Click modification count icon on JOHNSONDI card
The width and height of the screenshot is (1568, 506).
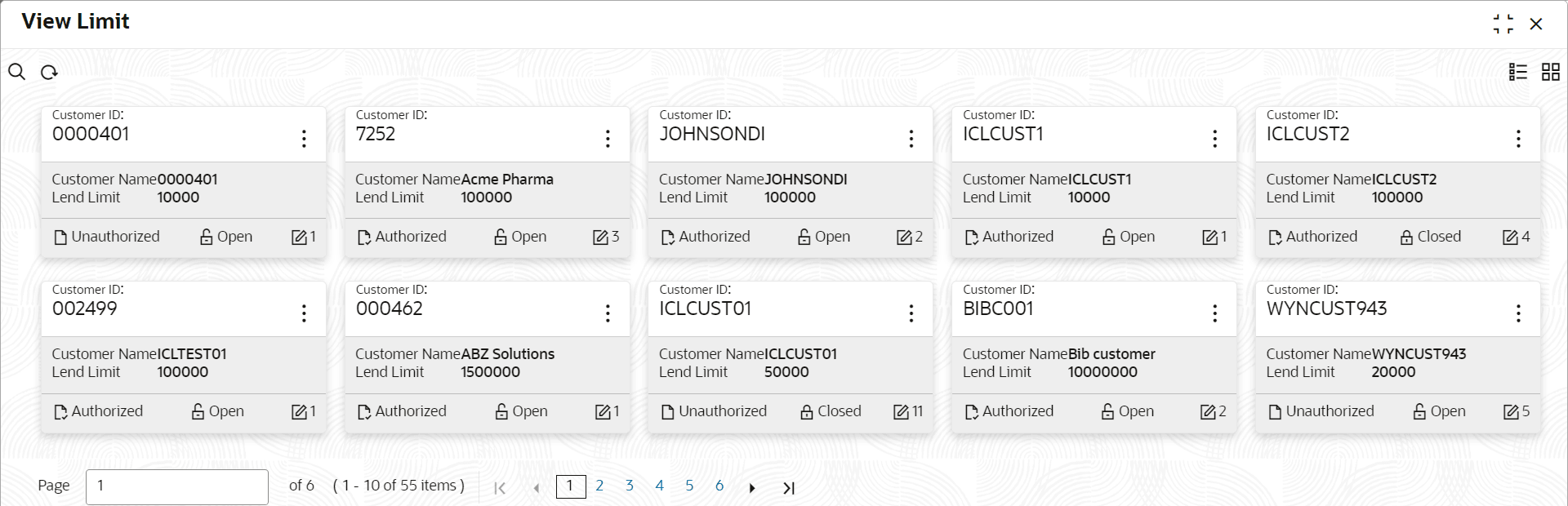904,237
